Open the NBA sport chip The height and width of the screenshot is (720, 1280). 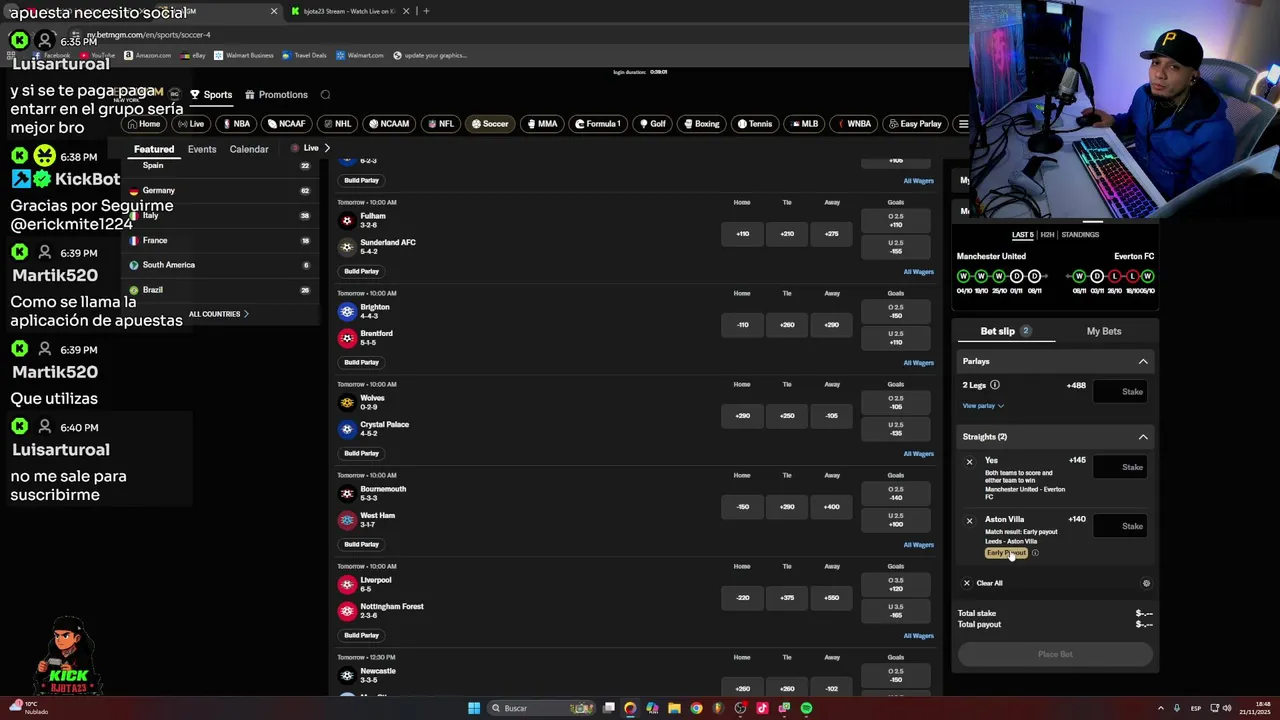(236, 124)
